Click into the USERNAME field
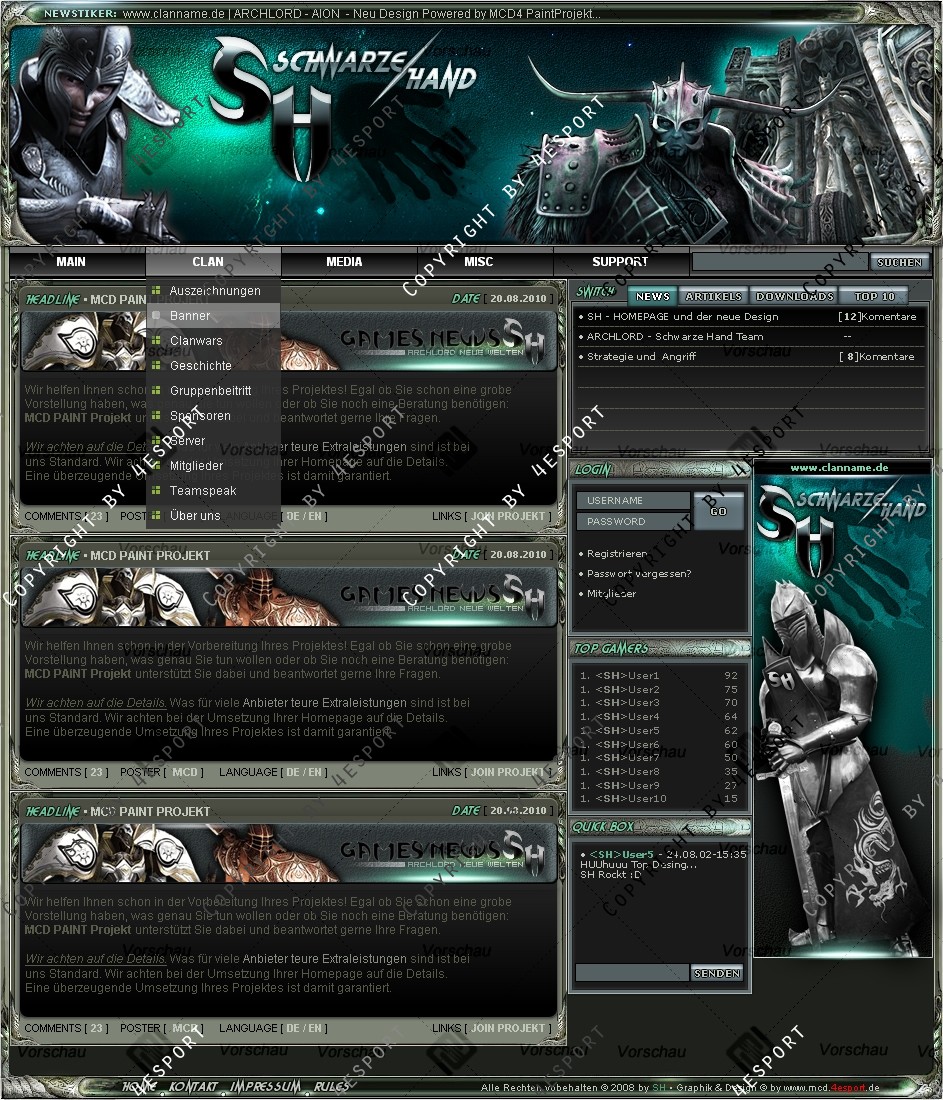943x1100 pixels. coord(632,500)
